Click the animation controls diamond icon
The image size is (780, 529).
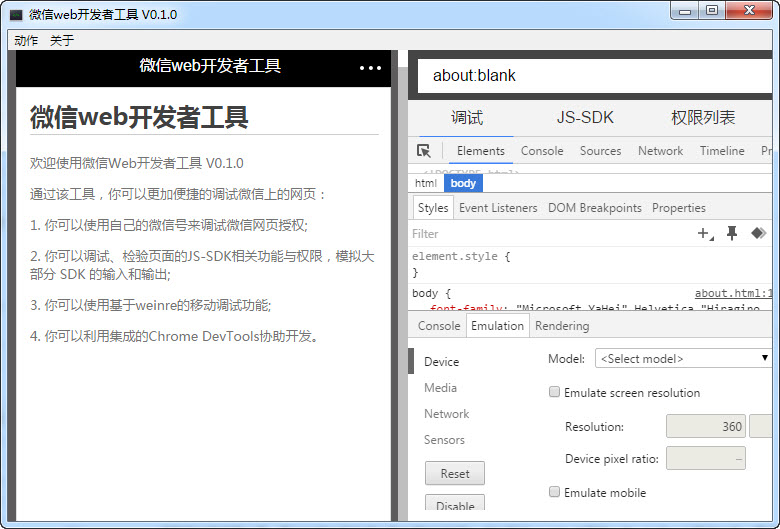click(x=758, y=233)
